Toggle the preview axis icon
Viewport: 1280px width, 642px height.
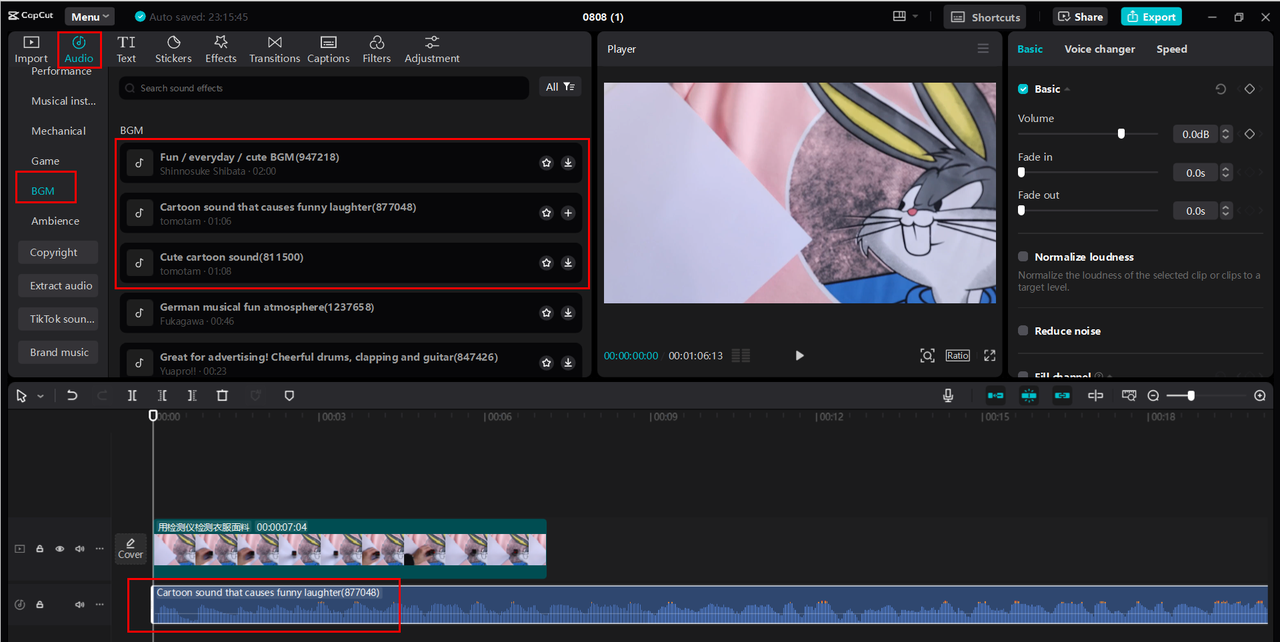(x=1095, y=396)
